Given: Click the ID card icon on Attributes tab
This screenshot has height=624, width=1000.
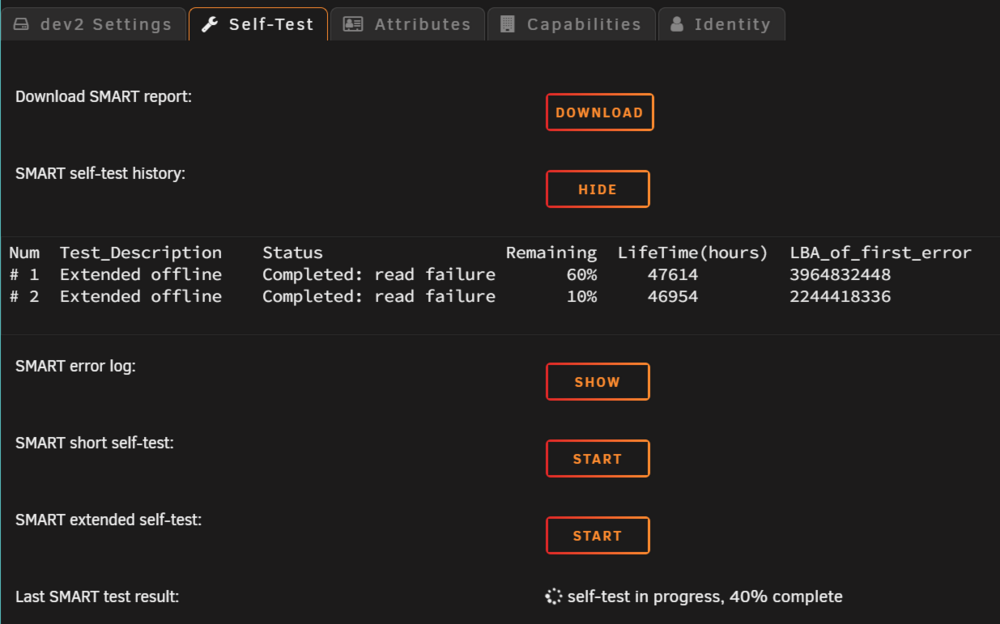Looking at the screenshot, I should 353,24.
